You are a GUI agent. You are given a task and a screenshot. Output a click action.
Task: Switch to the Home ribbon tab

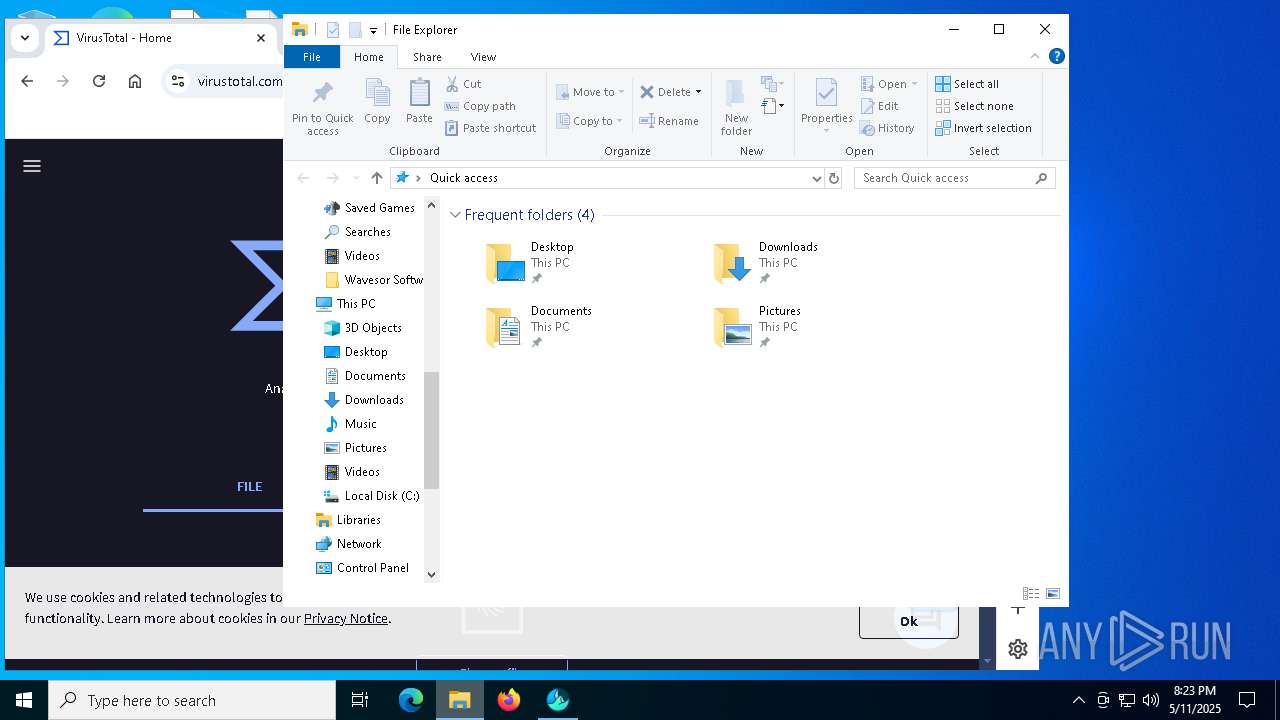[x=368, y=57]
